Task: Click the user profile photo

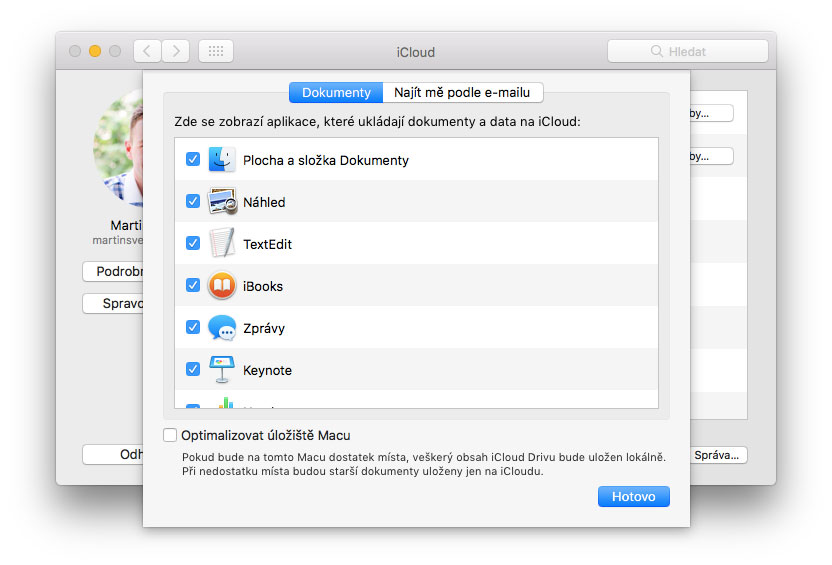Action: pyautogui.click(x=118, y=147)
